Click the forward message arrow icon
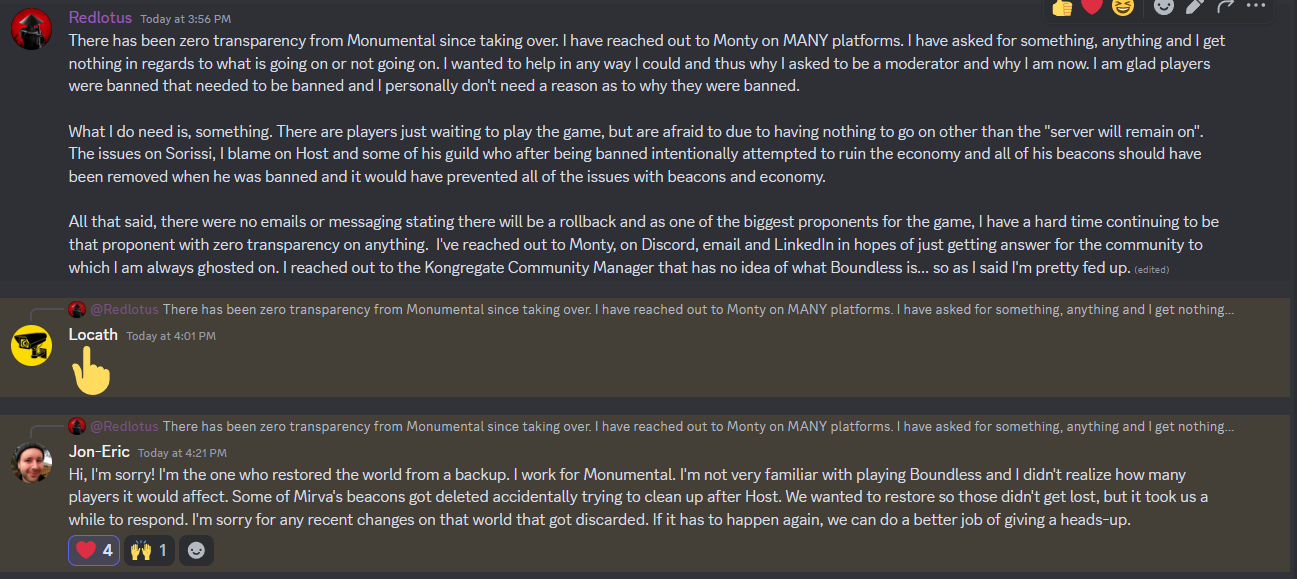Image resolution: width=1297 pixels, height=579 pixels. [x=1226, y=6]
